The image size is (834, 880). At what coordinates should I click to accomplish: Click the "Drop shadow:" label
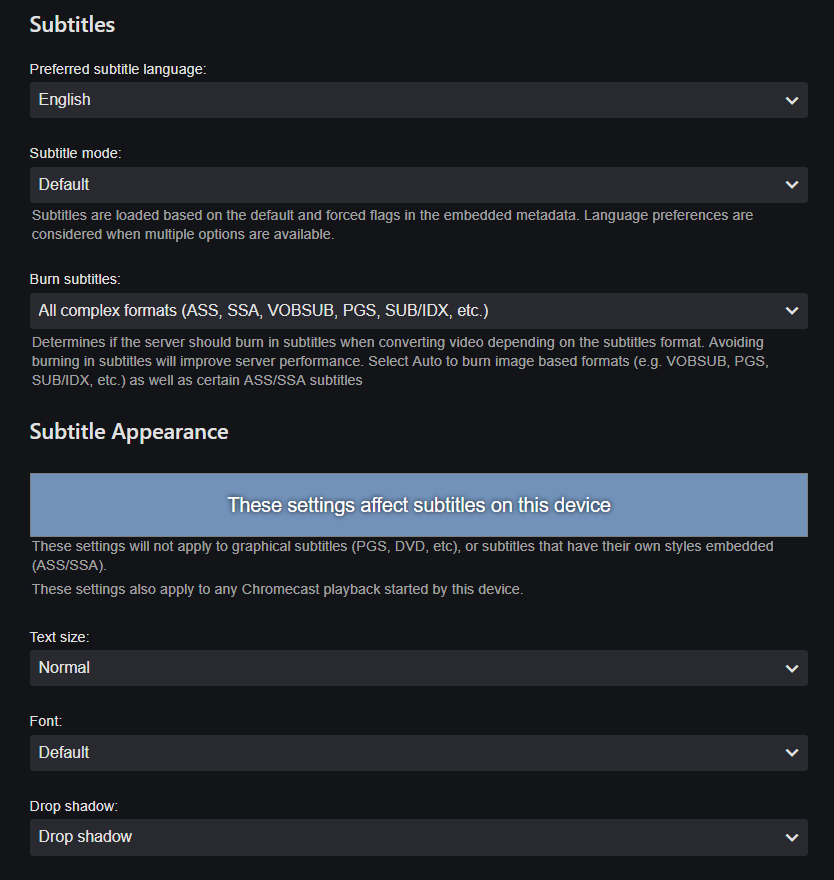click(75, 805)
